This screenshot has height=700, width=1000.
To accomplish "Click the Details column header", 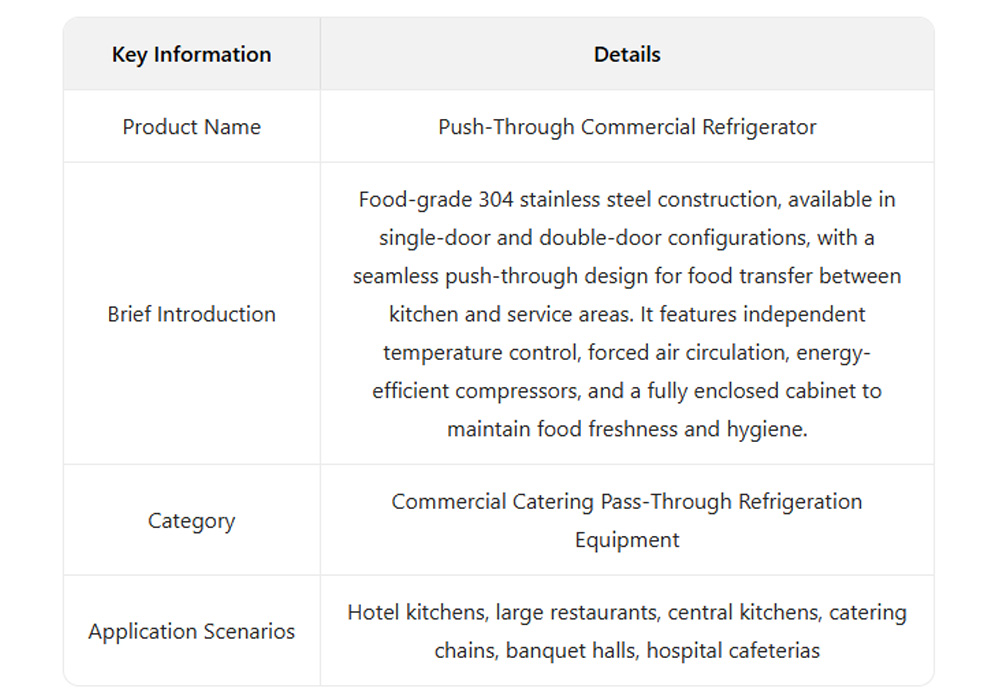I will (x=627, y=55).
